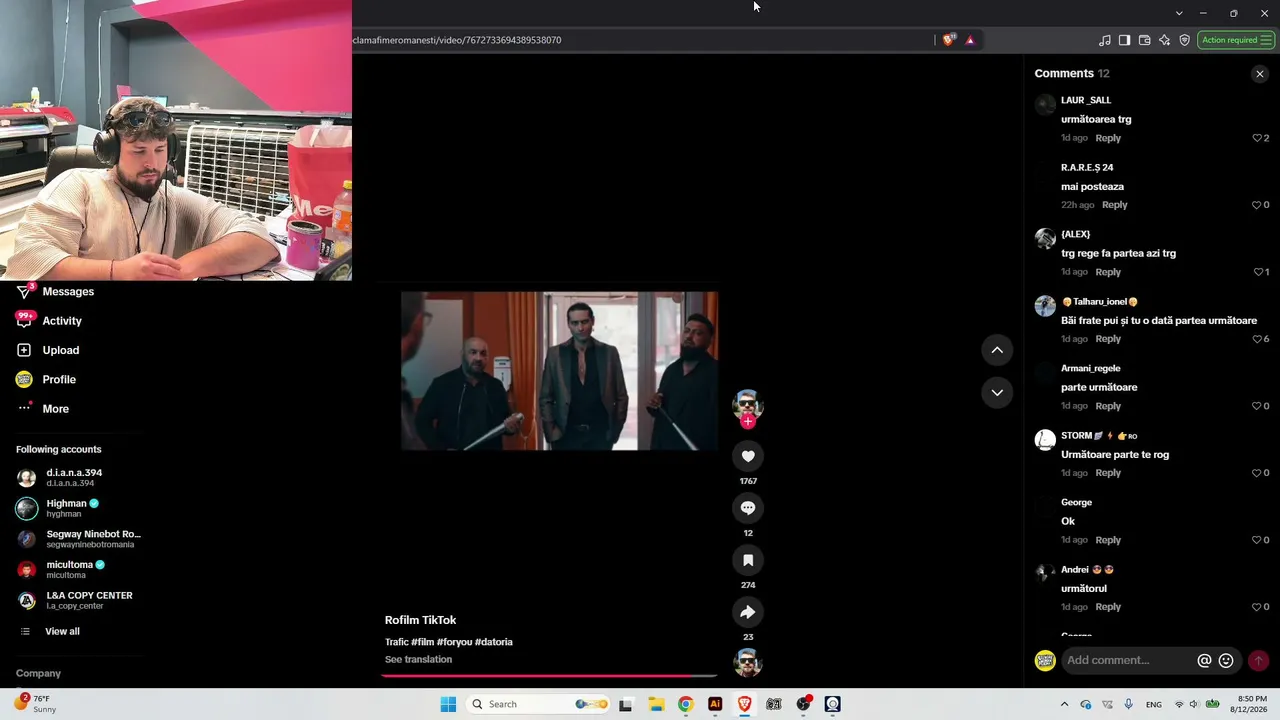
Task: Go to previous video with up arrow
Action: click(x=997, y=350)
